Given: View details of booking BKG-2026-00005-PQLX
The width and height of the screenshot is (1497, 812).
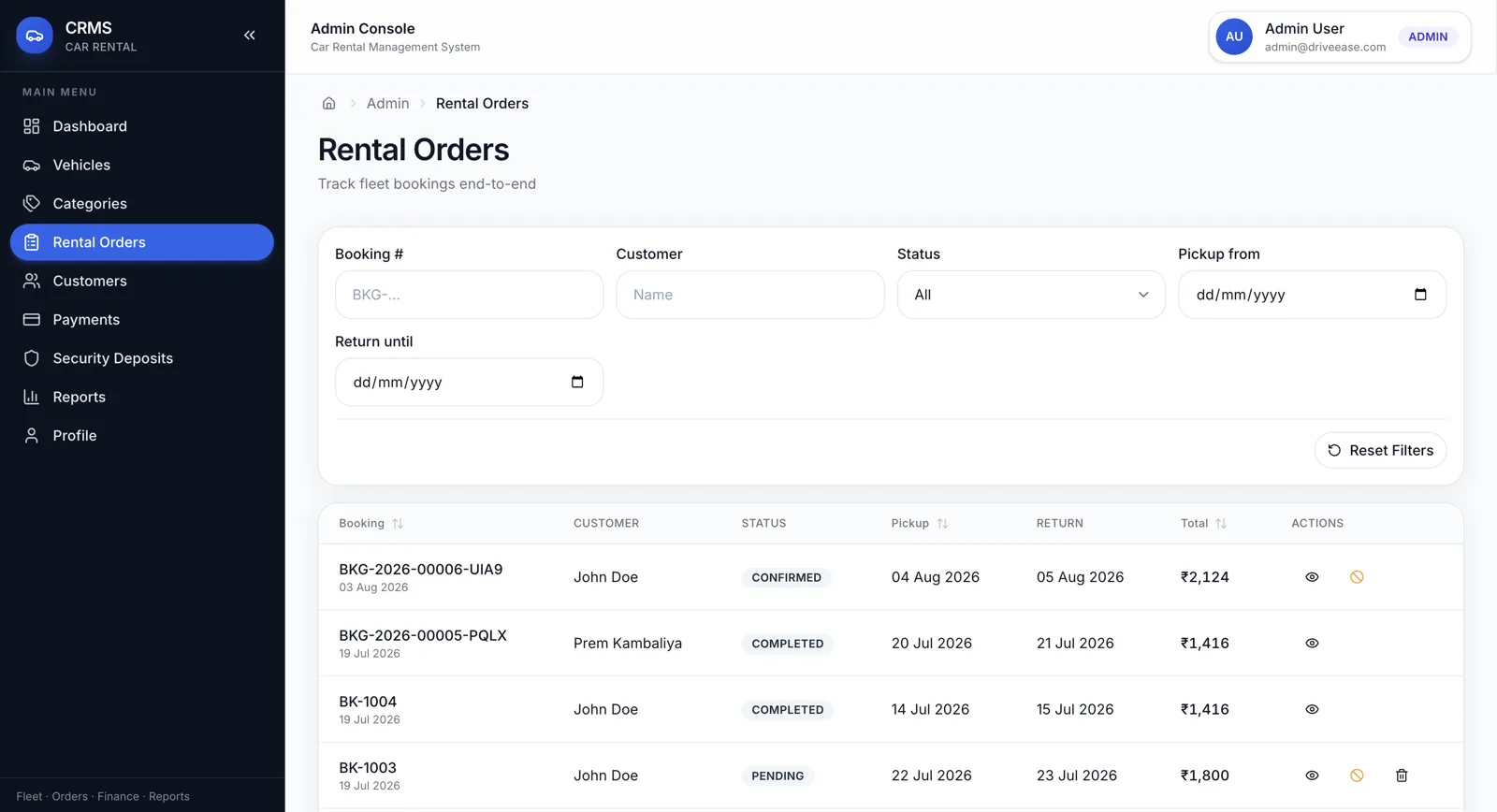Looking at the screenshot, I should (1312, 644).
